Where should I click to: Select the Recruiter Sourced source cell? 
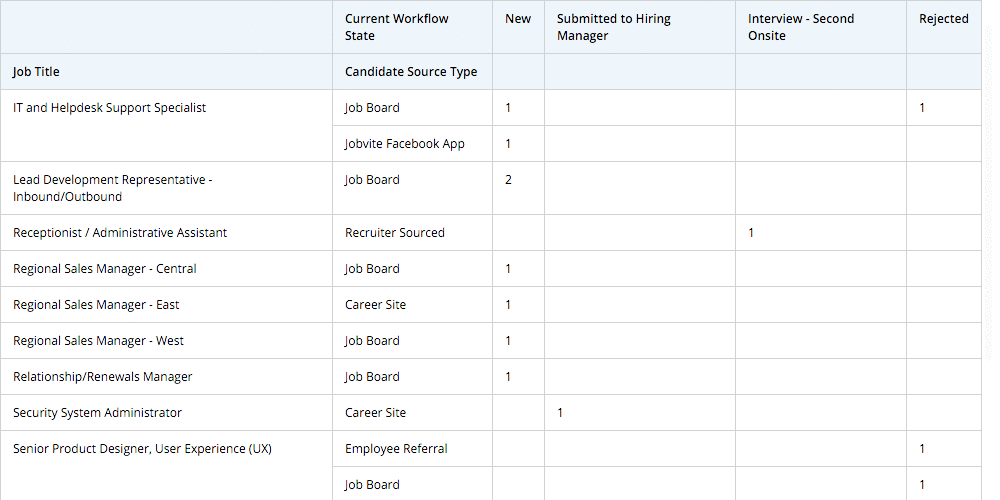tap(394, 233)
